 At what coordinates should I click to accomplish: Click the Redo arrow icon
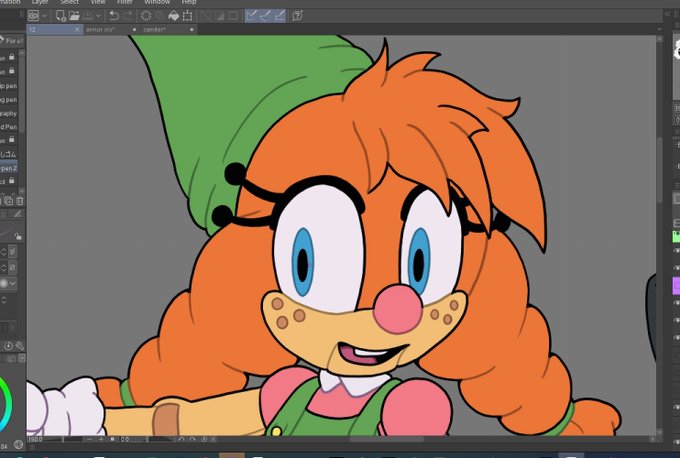point(128,16)
